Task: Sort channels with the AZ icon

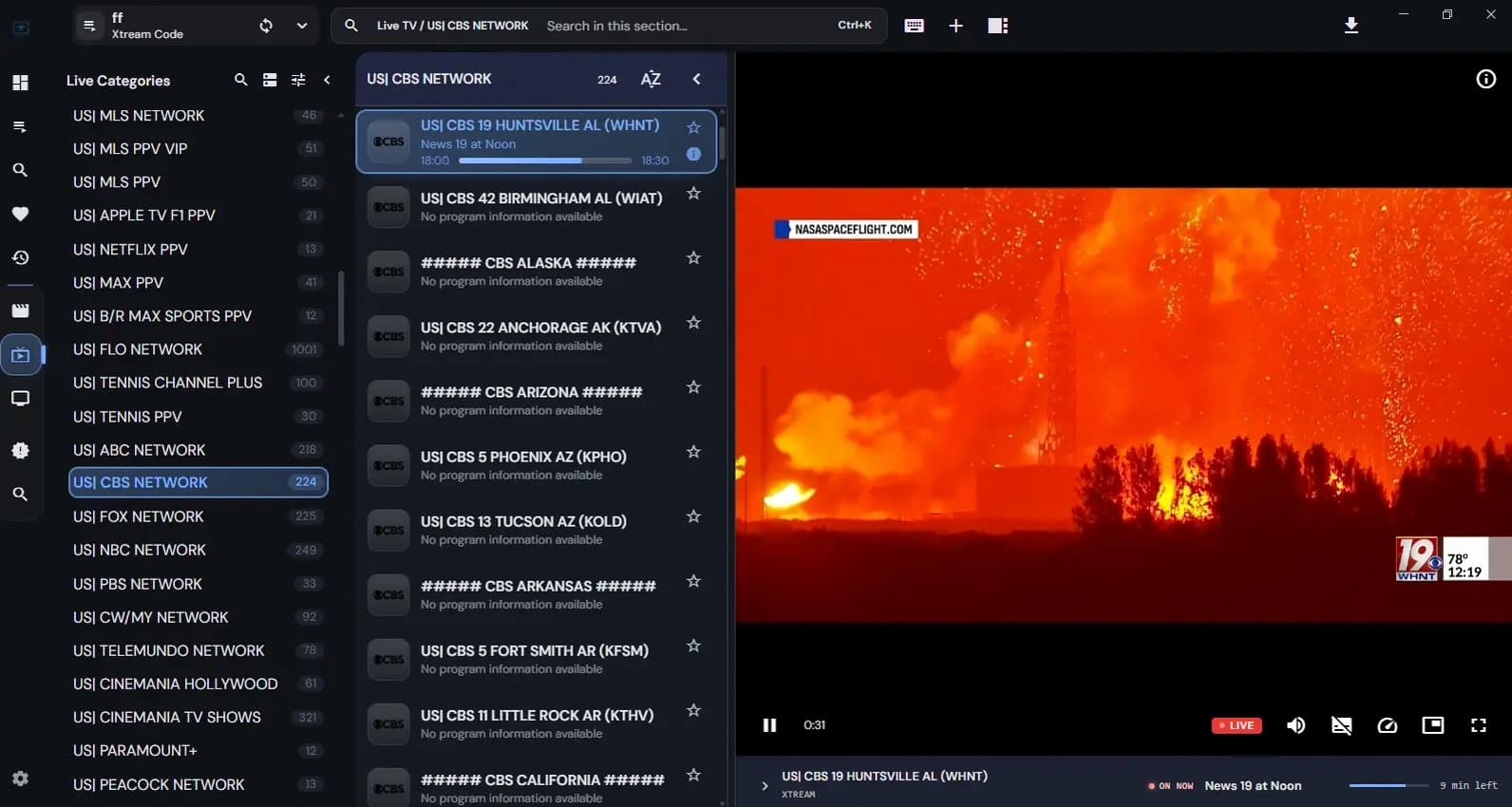Action: coord(651,79)
